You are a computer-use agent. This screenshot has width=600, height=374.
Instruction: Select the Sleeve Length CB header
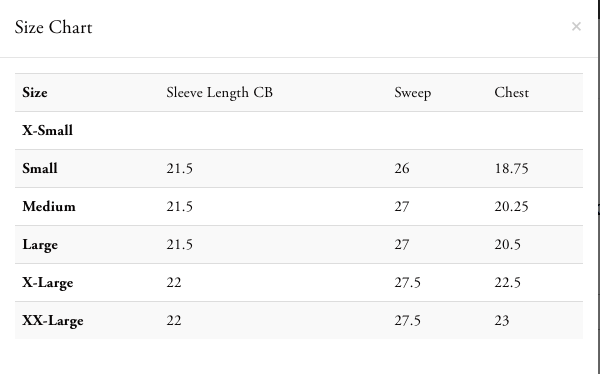click(x=219, y=93)
